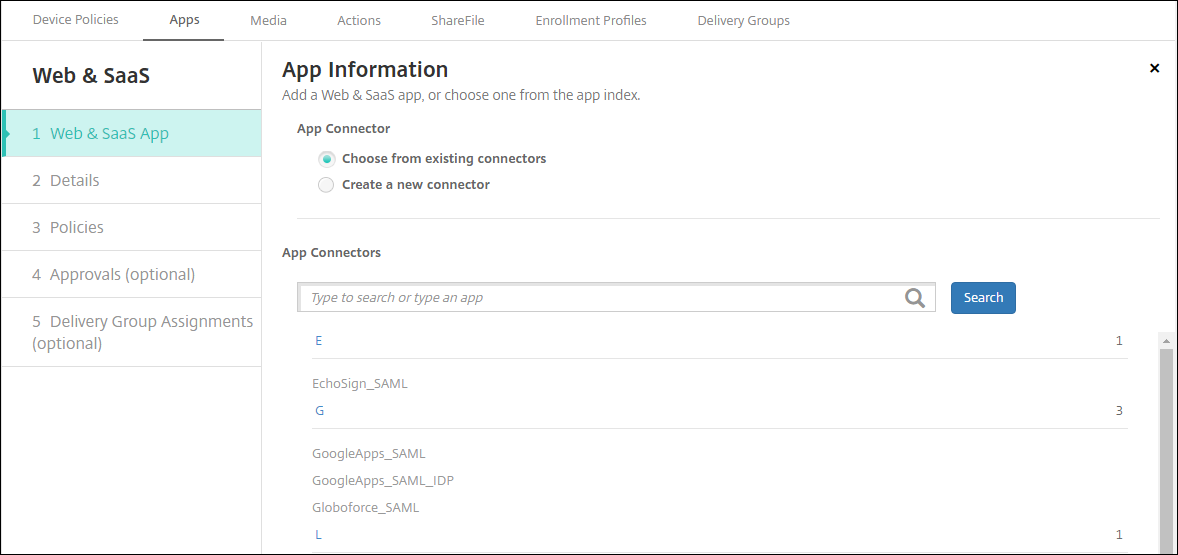Viewport: 1178px width, 555px height.
Task: Select Create a new connector option
Action: 326,185
